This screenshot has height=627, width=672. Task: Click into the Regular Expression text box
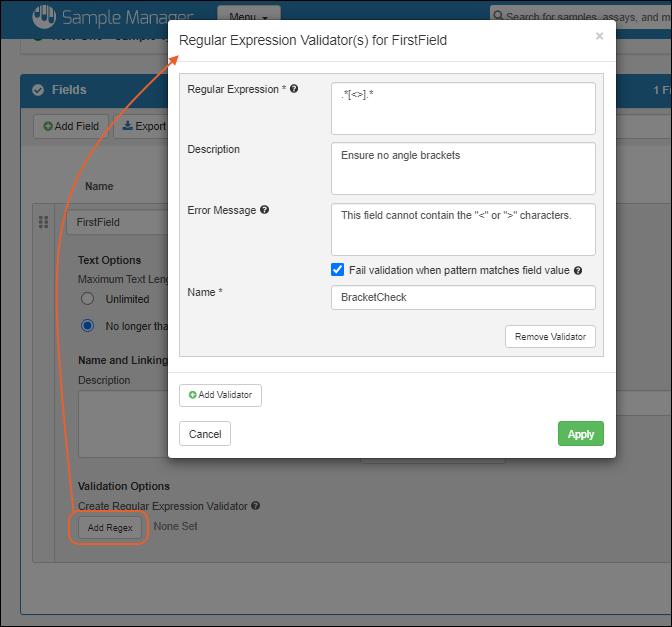pos(463,108)
